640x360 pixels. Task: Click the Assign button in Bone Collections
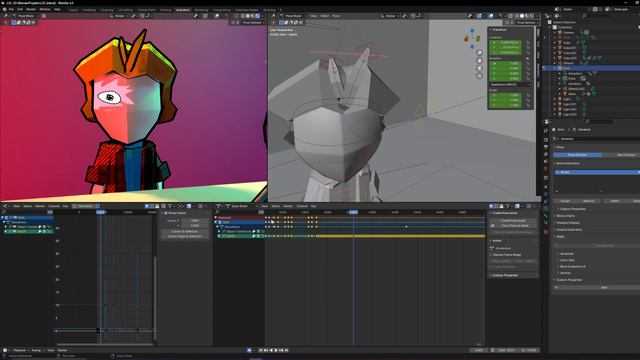click(565, 201)
